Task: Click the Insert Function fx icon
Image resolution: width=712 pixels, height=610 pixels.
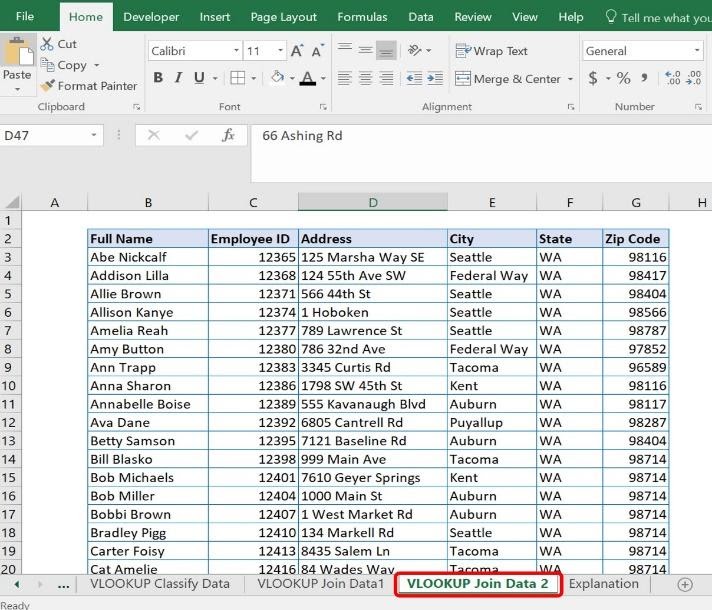Action: [228, 135]
